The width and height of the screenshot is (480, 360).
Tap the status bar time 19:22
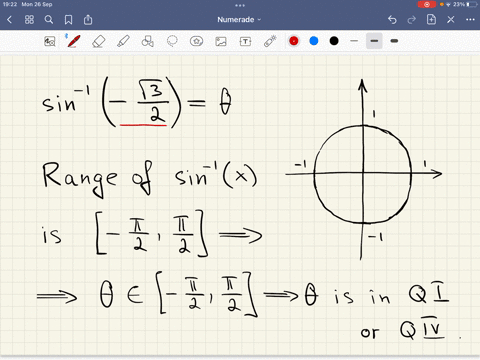click(10, 4)
